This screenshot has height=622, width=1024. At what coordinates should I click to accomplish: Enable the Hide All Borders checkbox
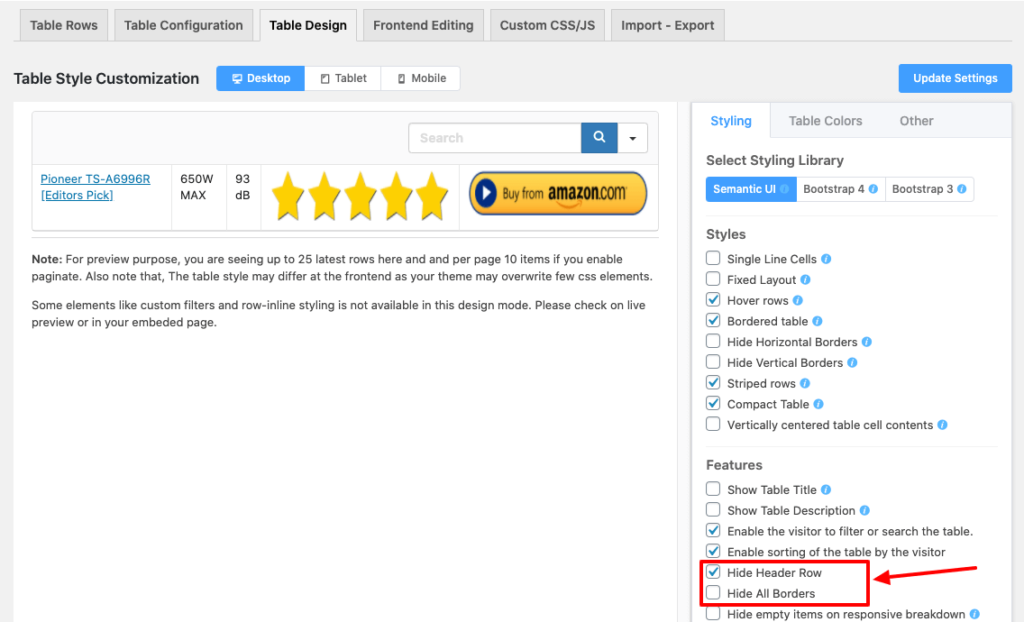(x=713, y=593)
